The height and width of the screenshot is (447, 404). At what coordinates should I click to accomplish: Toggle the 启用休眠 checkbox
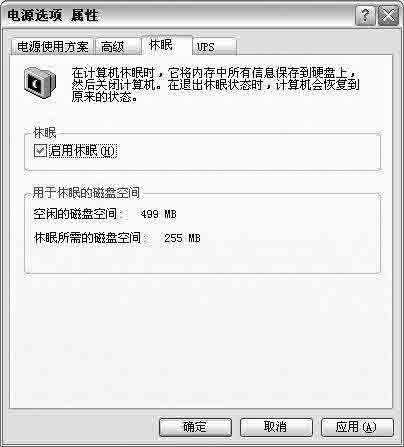(x=40, y=150)
